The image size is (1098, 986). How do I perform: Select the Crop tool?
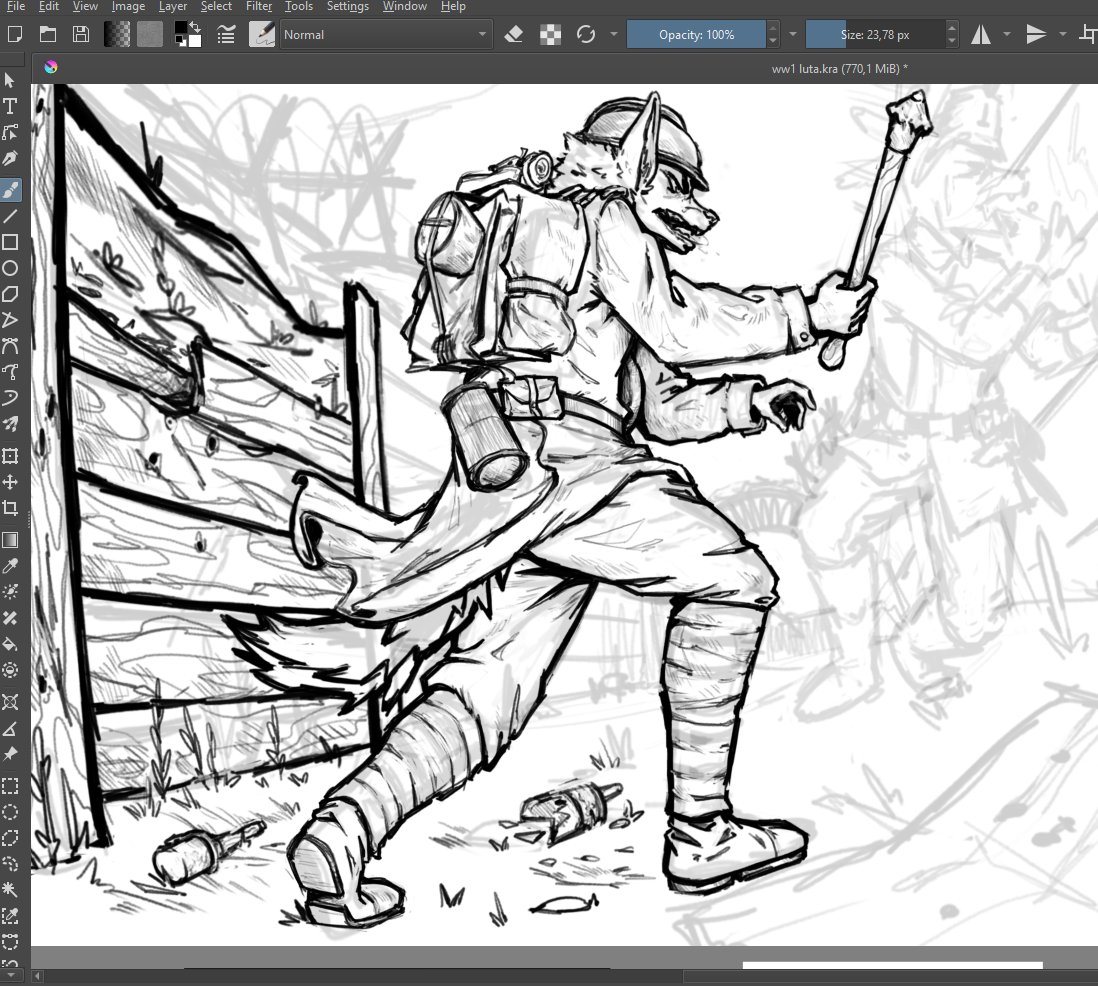click(x=10, y=508)
